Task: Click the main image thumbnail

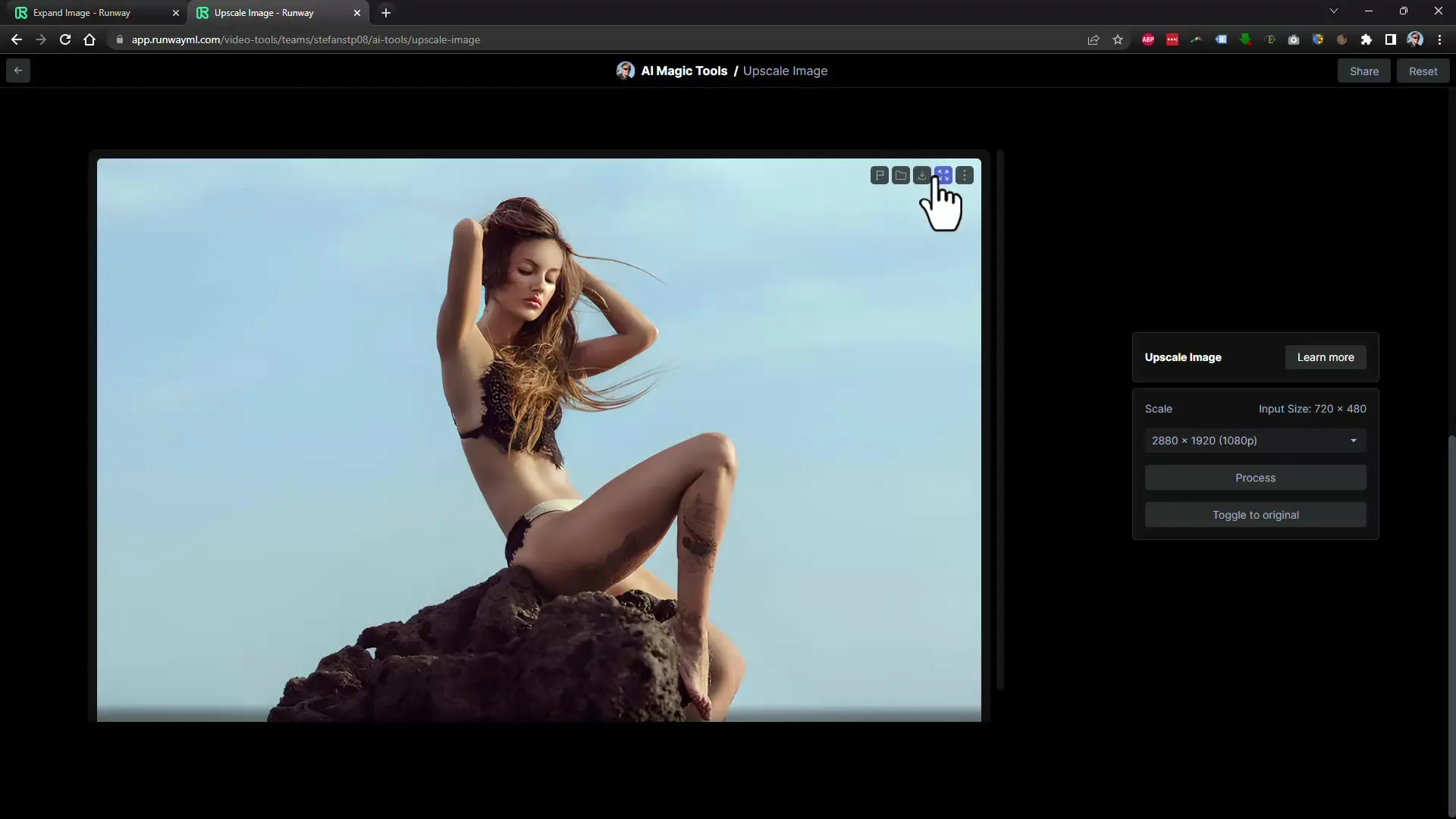Action: tap(540, 440)
